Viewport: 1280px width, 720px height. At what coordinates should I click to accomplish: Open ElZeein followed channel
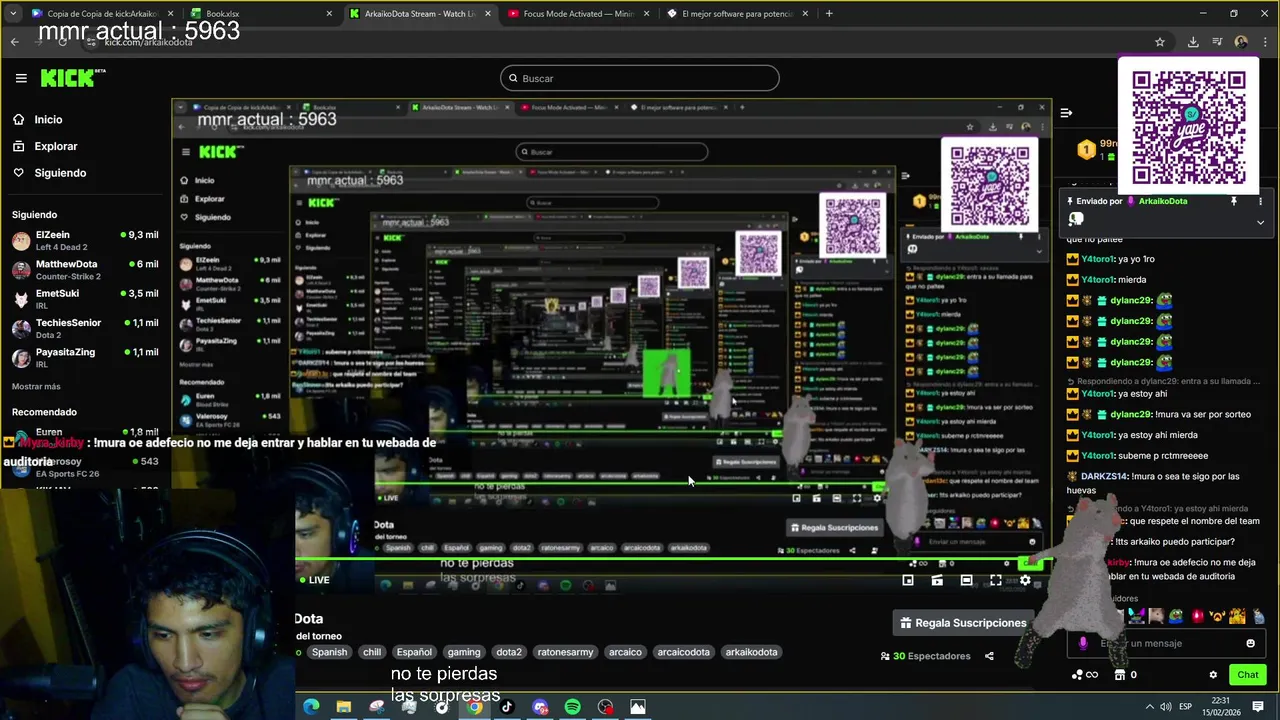(x=85, y=241)
